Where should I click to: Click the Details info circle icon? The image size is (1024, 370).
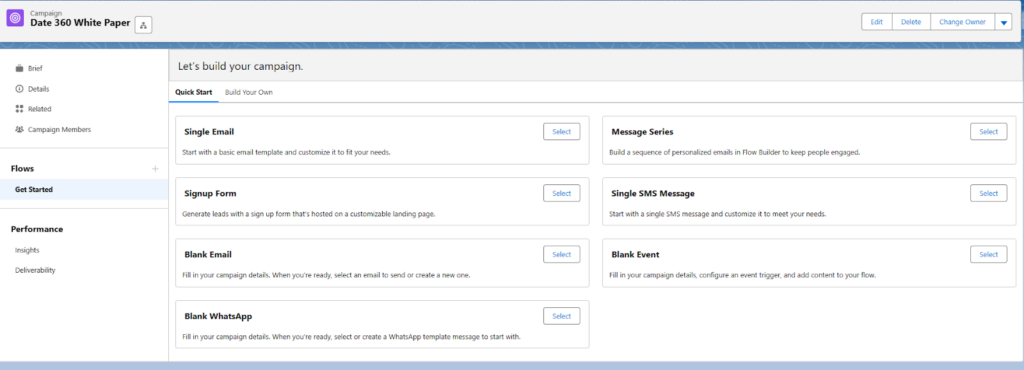click(19, 89)
